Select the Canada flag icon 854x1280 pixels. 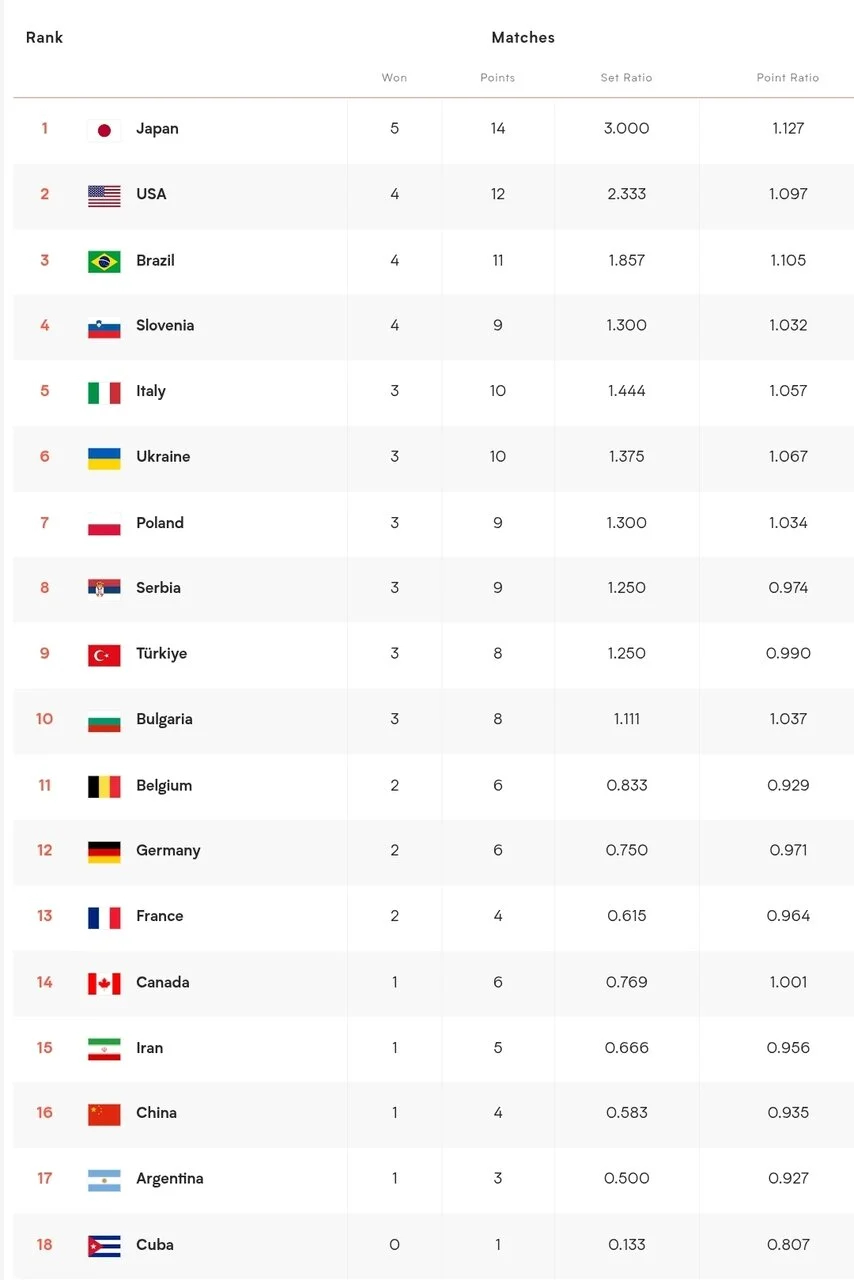tap(104, 983)
